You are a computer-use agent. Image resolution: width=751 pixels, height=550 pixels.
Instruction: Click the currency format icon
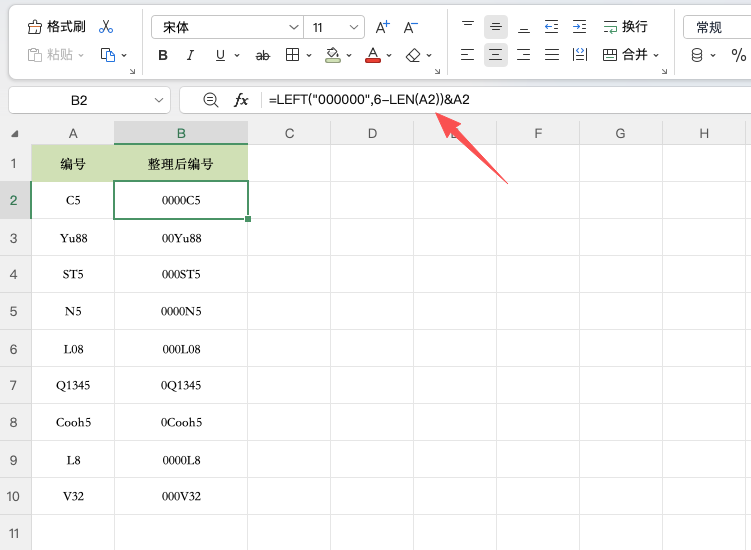(x=697, y=55)
